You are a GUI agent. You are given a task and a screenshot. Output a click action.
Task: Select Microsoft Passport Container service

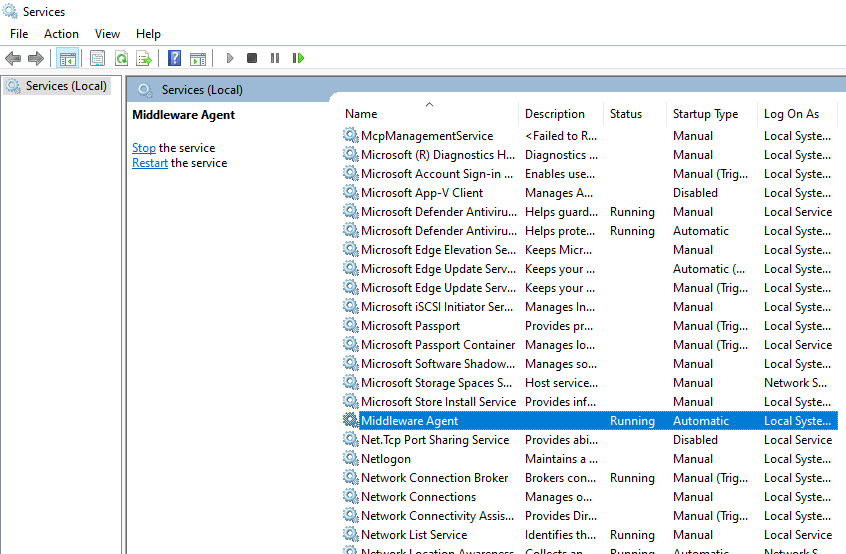coord(438,345)
